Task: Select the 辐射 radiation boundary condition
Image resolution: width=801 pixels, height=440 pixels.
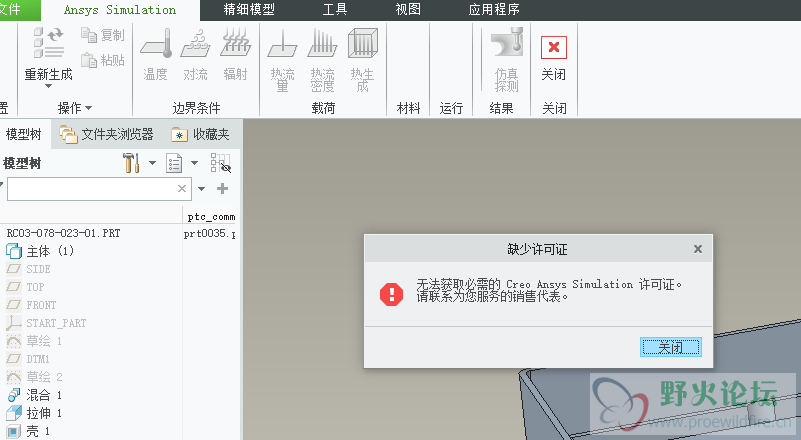Action: (235, 55)
